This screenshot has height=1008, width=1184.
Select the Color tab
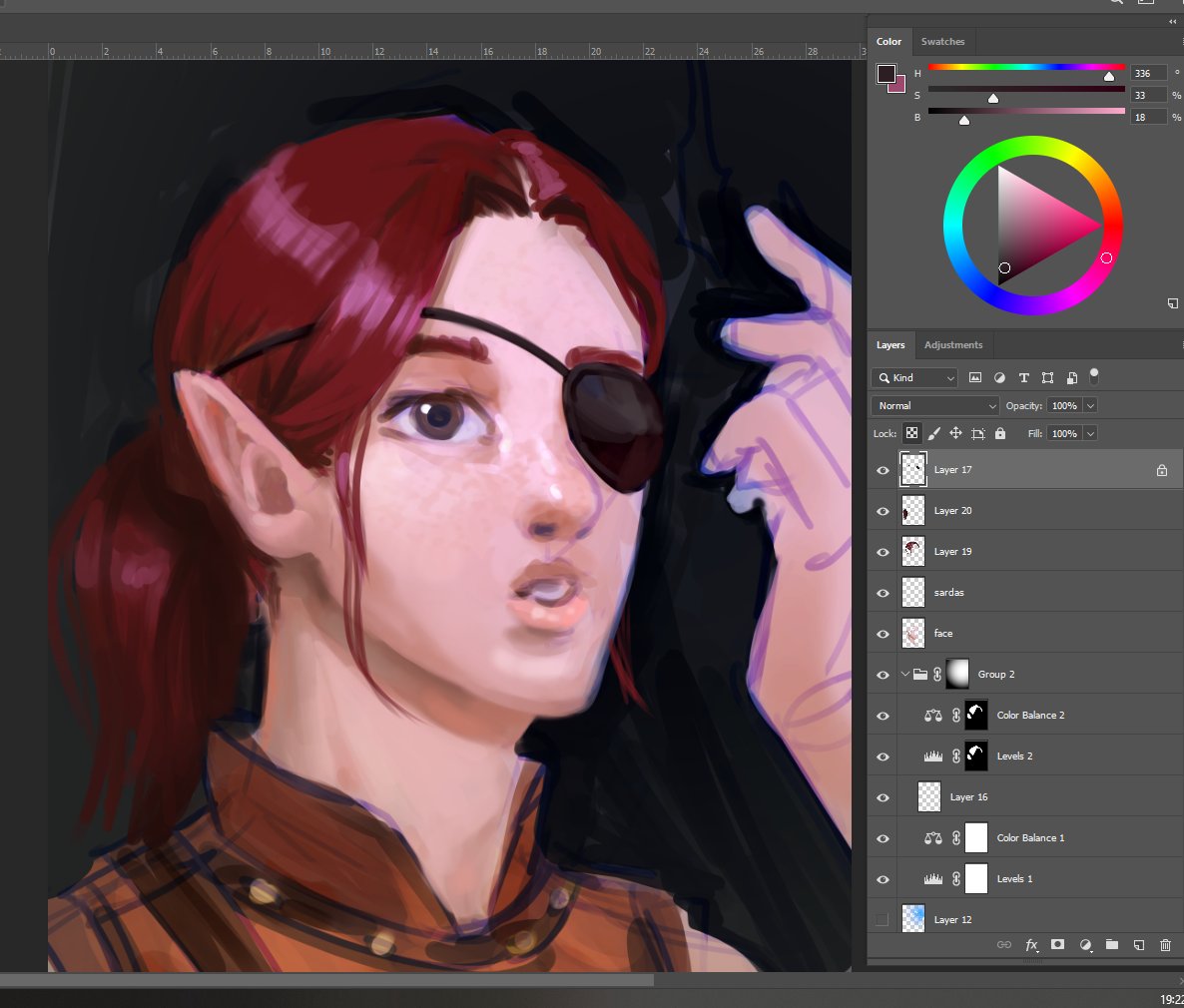(x=888, y=42)
